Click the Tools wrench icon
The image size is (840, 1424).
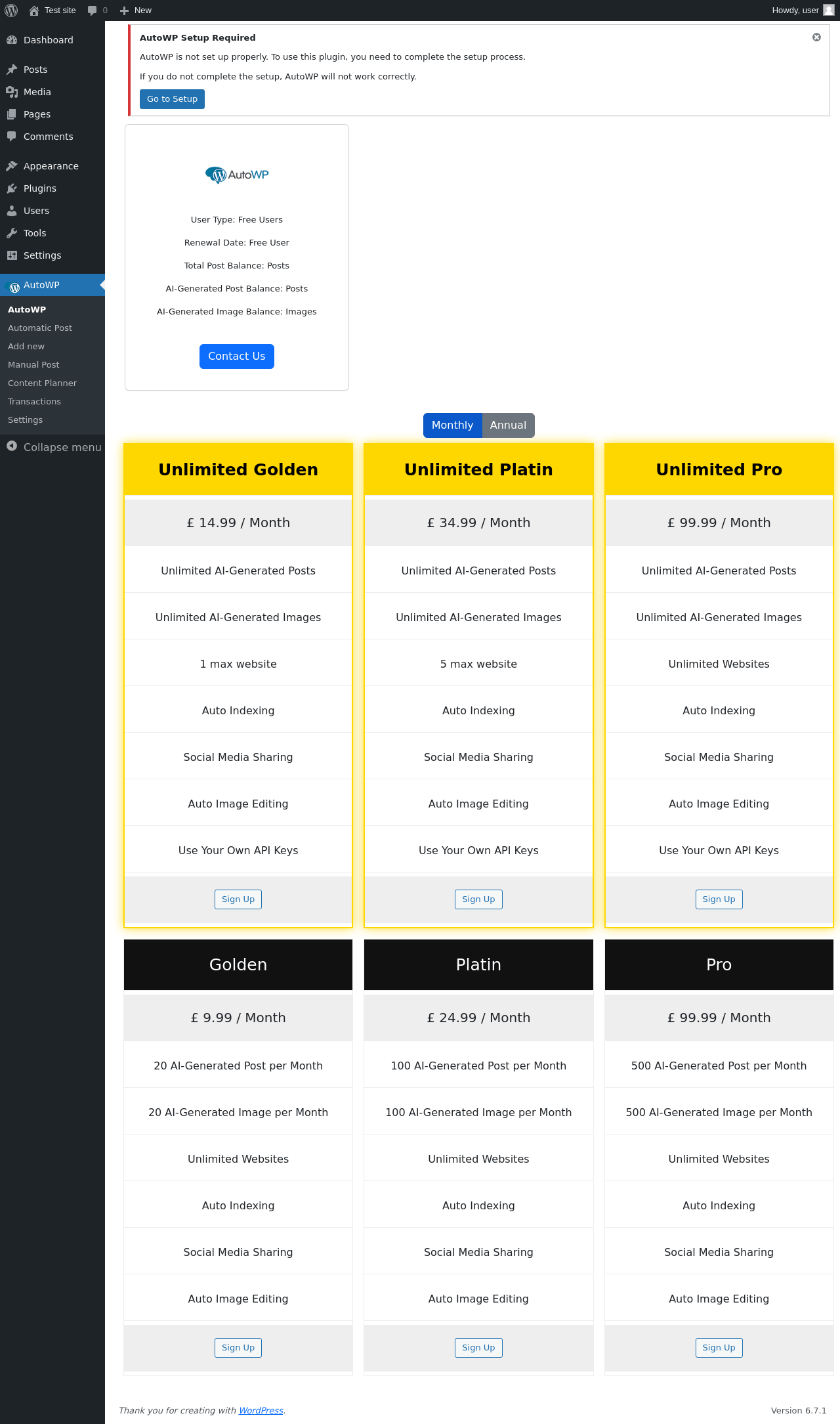pos(12,233)
